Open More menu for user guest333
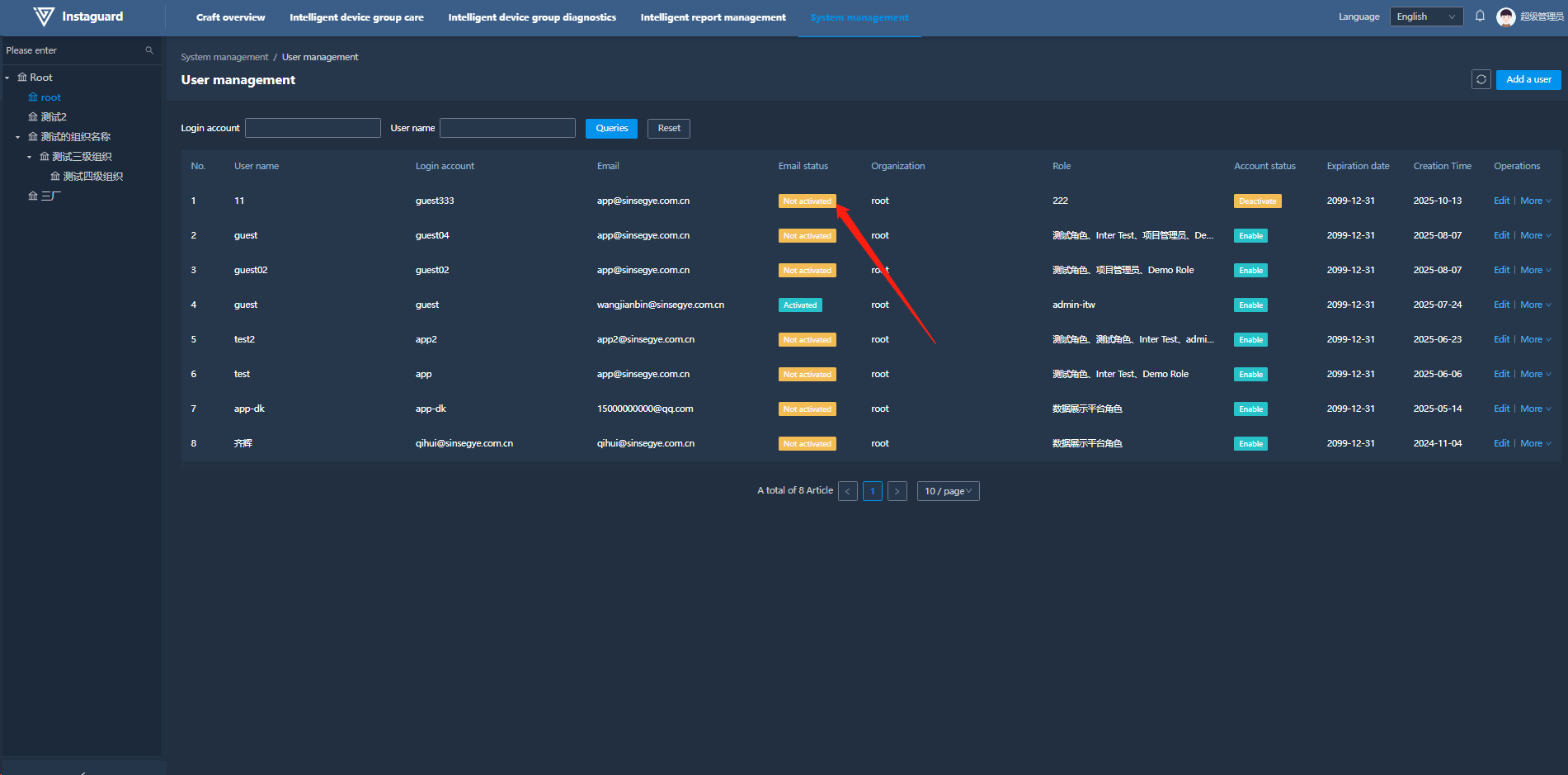The height and width of the screenshot is (775, 1568). [x=1534, y=201]
